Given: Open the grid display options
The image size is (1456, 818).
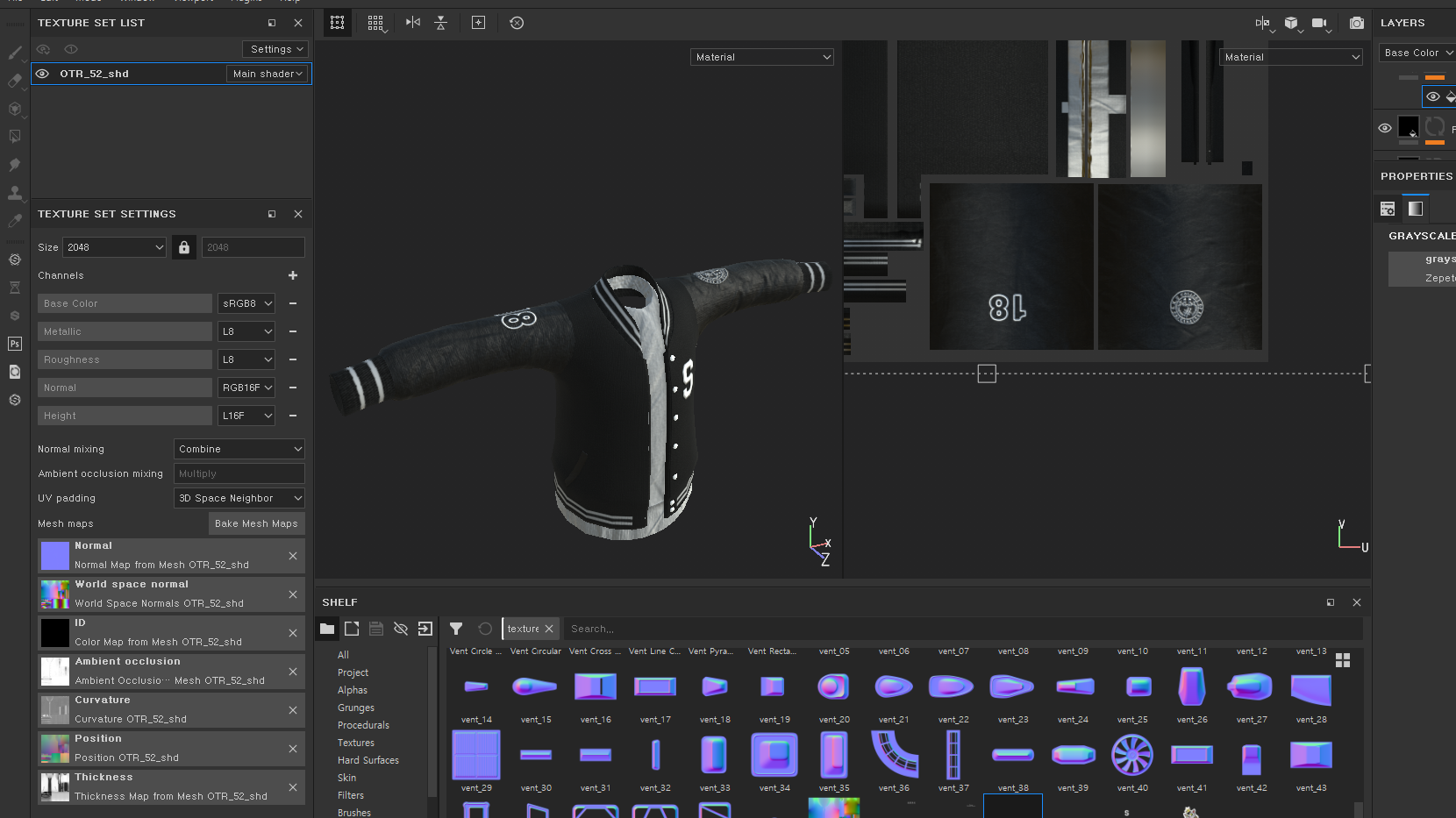Looking at the screenshot, I should (376, 23).
